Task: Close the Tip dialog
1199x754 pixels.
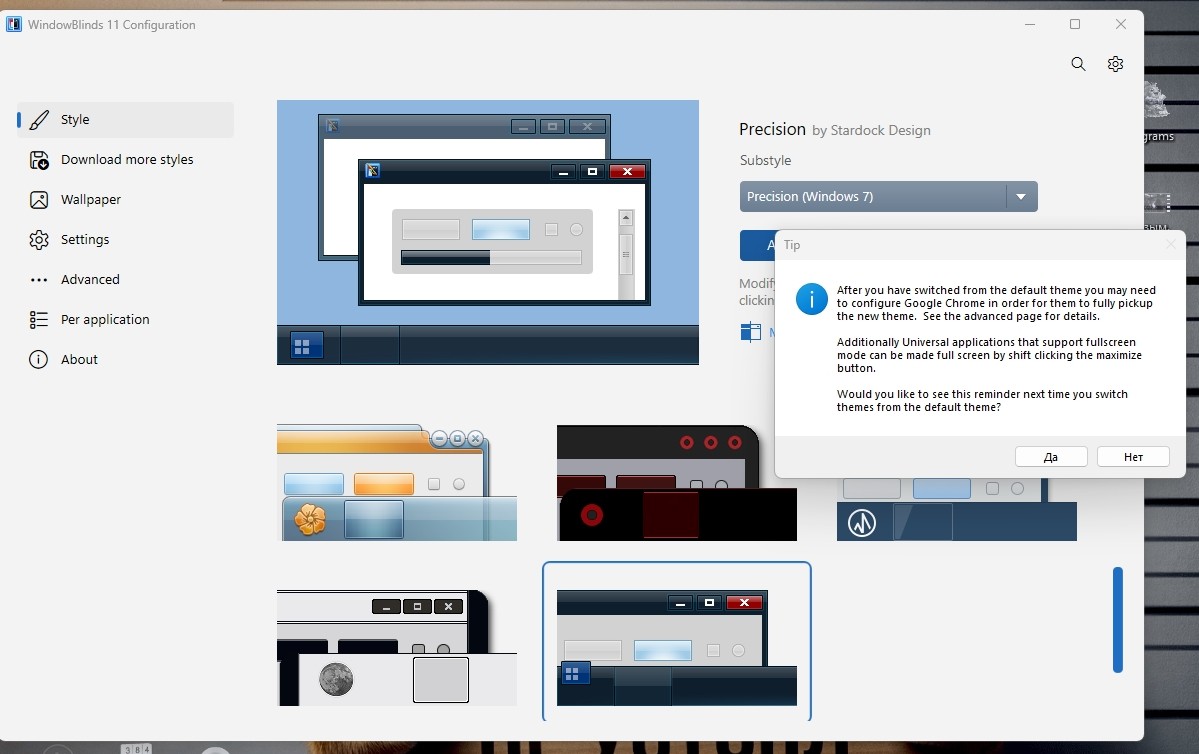Action: click(x=1171, y=245)
